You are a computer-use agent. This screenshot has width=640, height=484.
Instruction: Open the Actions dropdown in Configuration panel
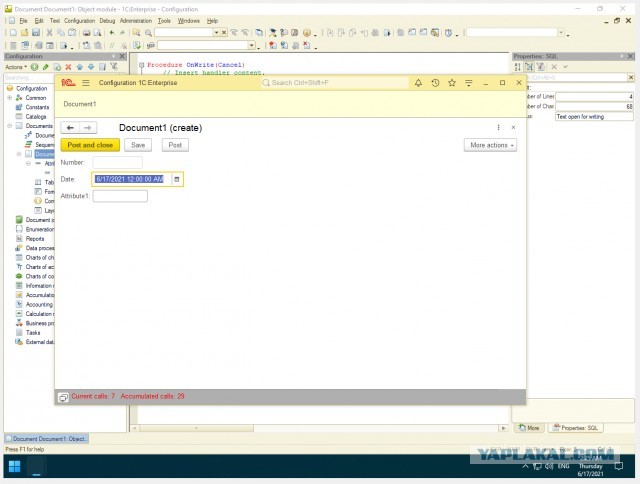16,67
